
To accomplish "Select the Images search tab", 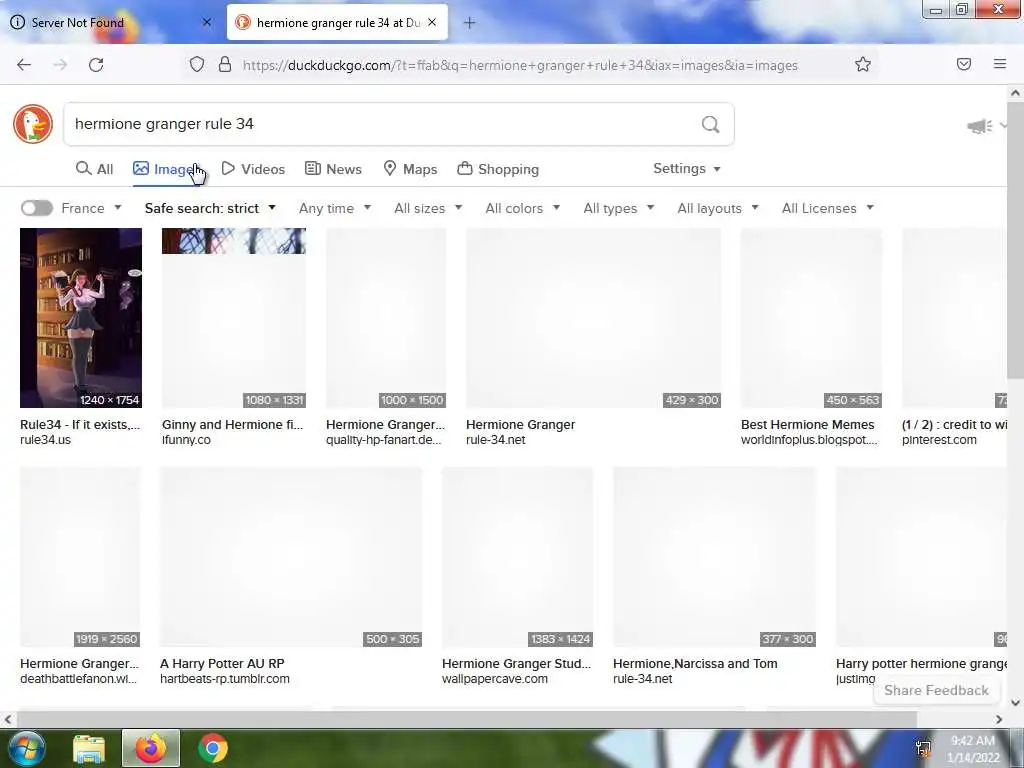I will (167, 169).
